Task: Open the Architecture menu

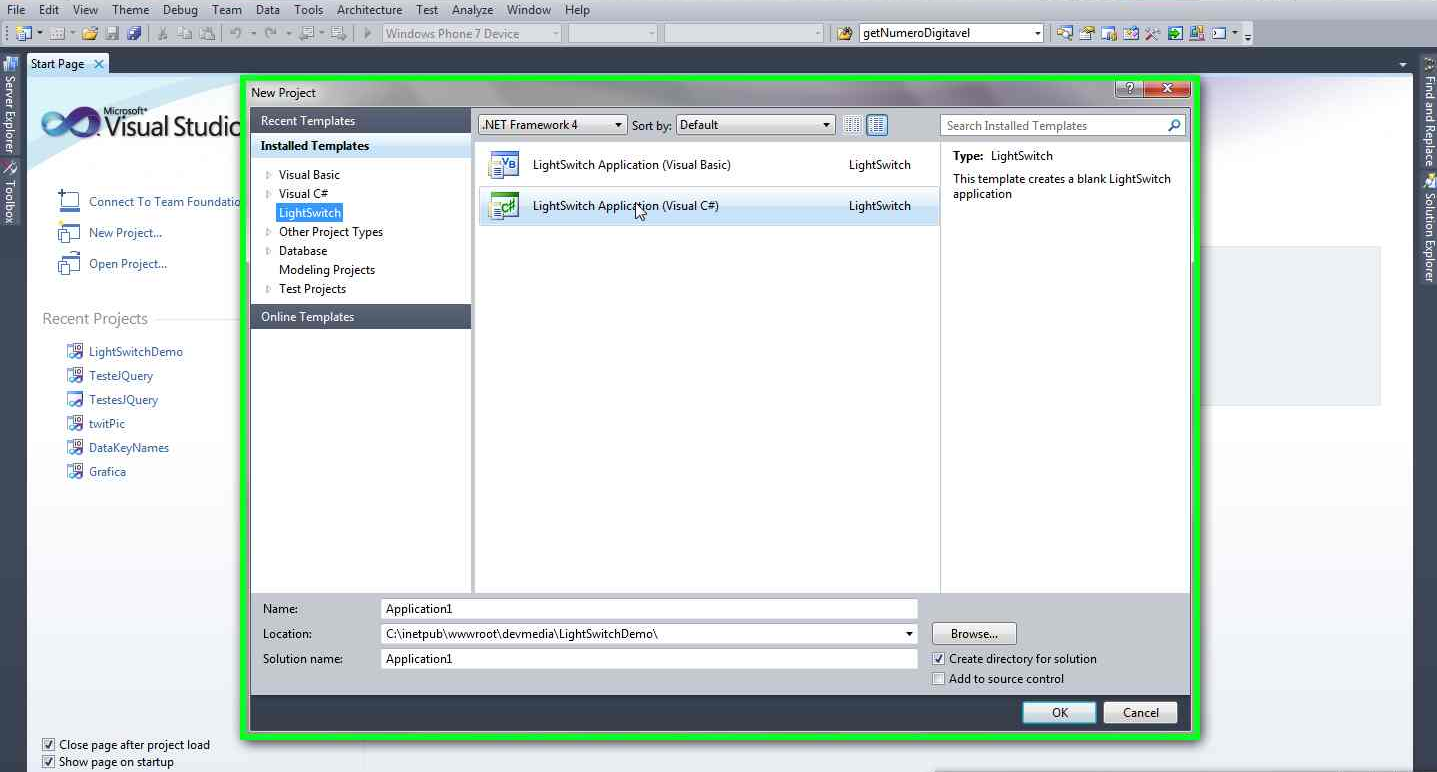Action: pyautogui.click(x=369, y=10)
